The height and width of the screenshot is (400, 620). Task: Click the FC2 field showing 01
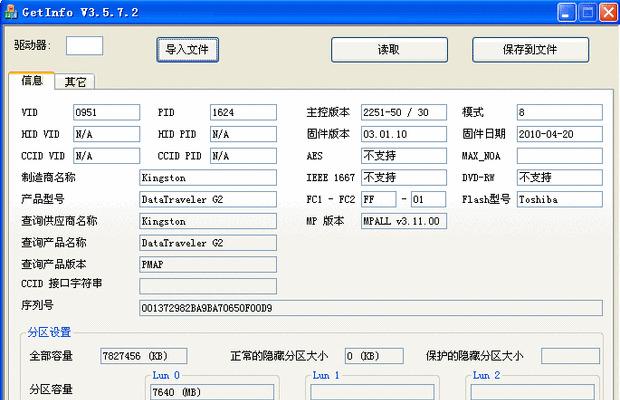point(429,199)
